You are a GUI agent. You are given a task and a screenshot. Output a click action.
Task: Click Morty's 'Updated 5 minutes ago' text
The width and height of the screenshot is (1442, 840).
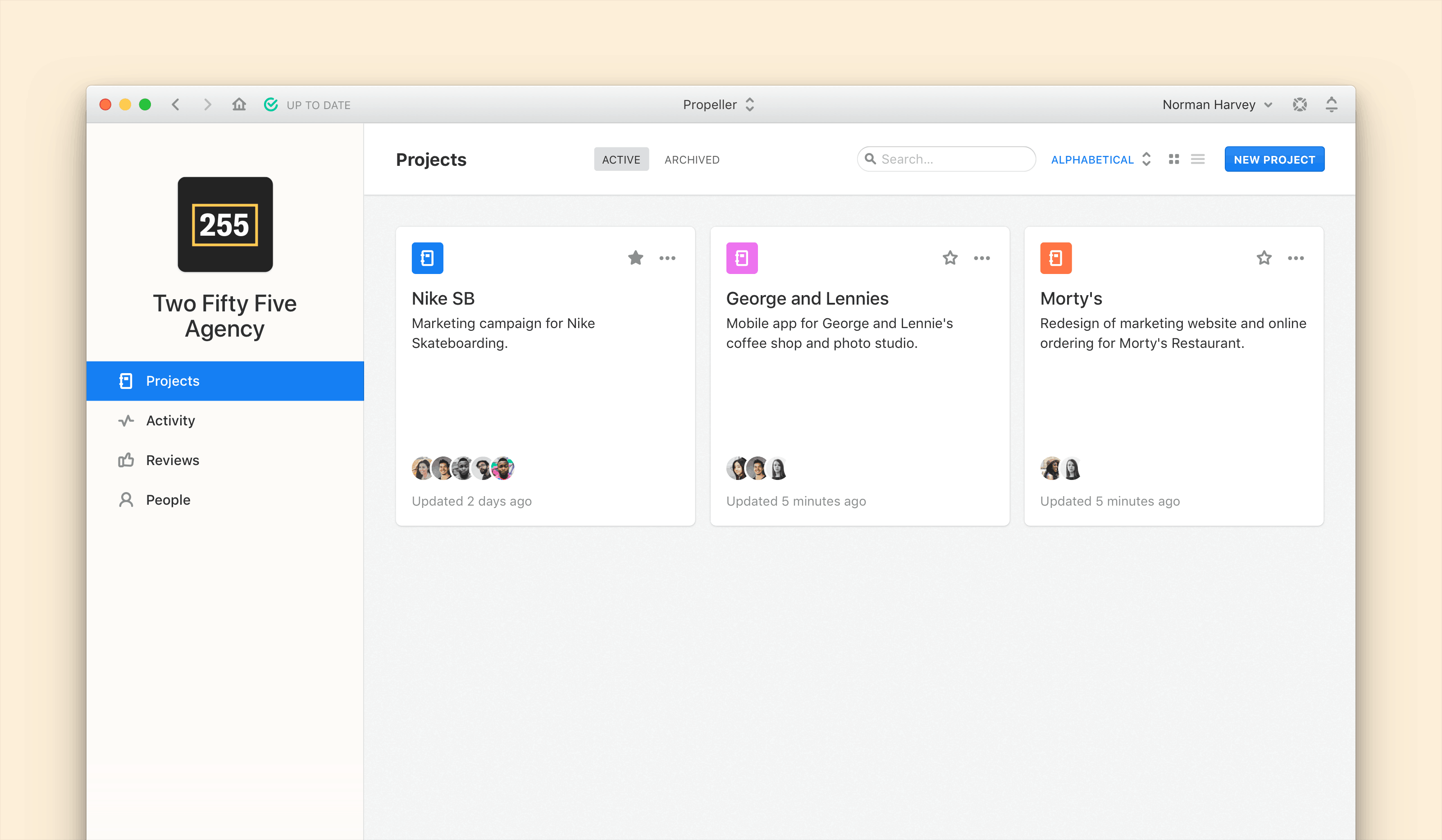[1110, 501]
